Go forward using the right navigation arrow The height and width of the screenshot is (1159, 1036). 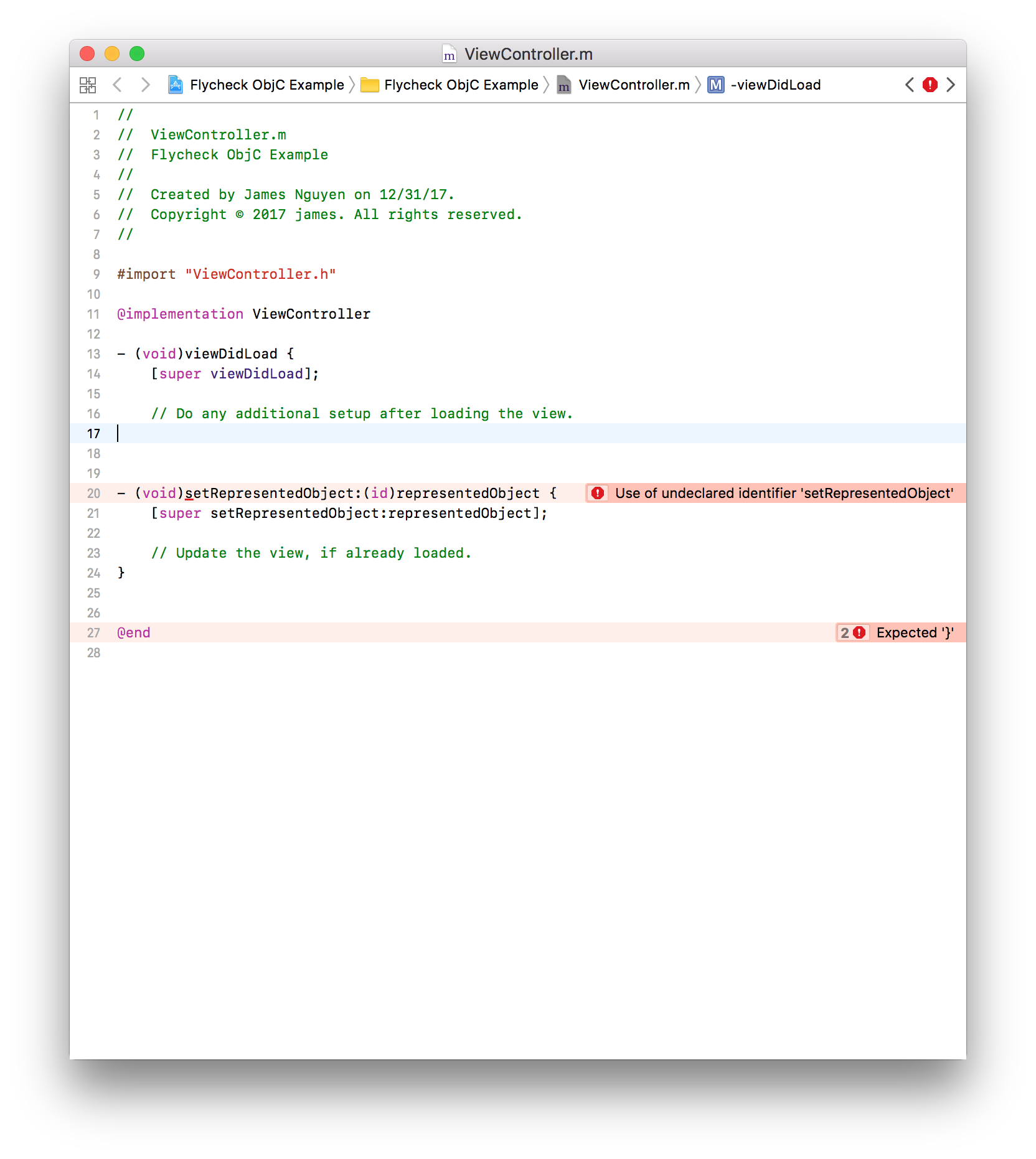[145, 85]
